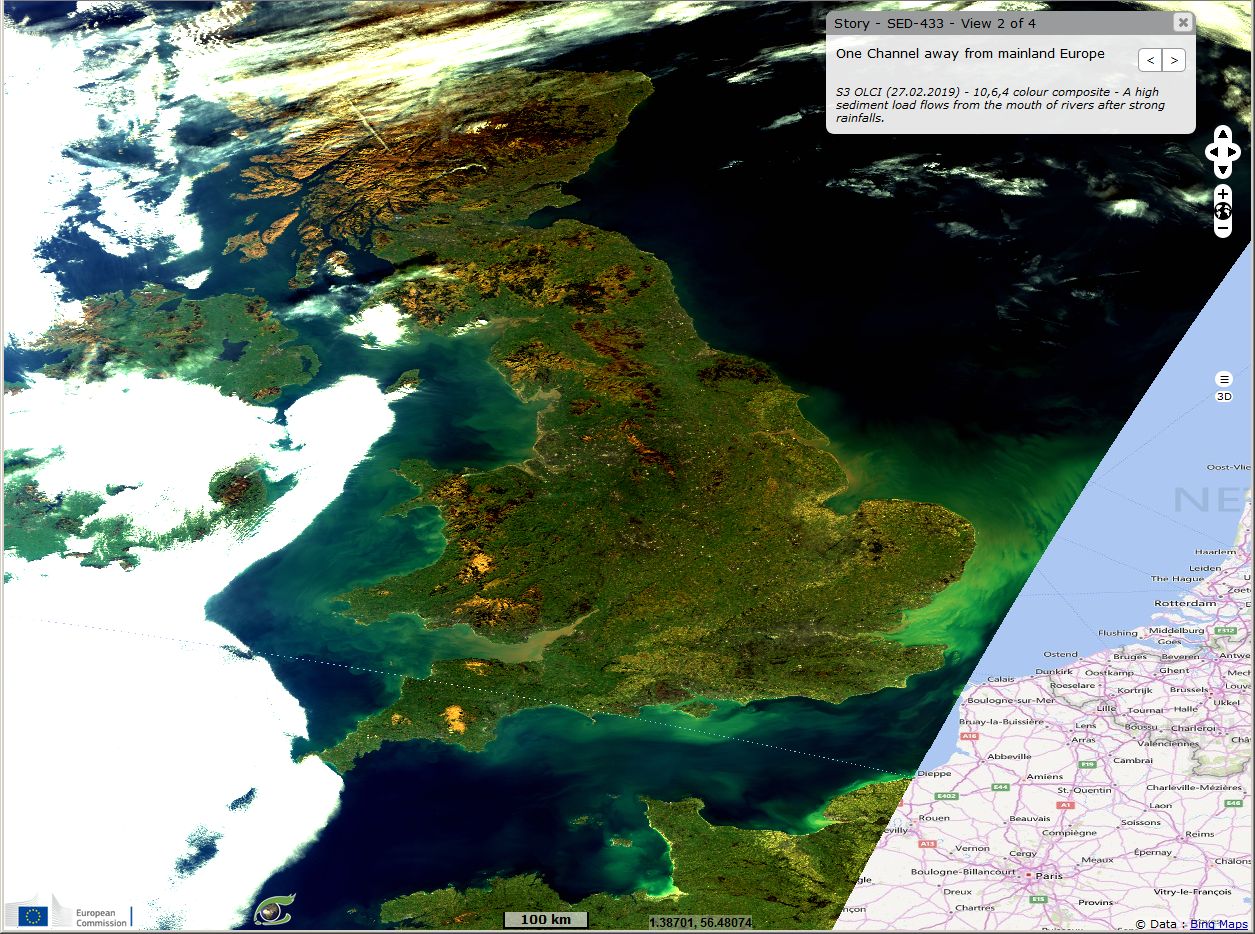Click the 100 km scale bar
The image size is (1255, 934).
pyautogui.click(x=545, y=920)
